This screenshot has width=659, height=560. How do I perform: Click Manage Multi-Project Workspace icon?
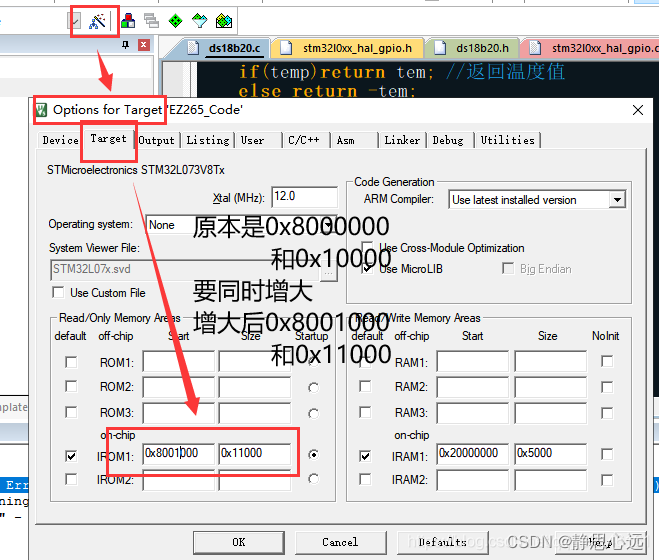(x=151, y=21)
